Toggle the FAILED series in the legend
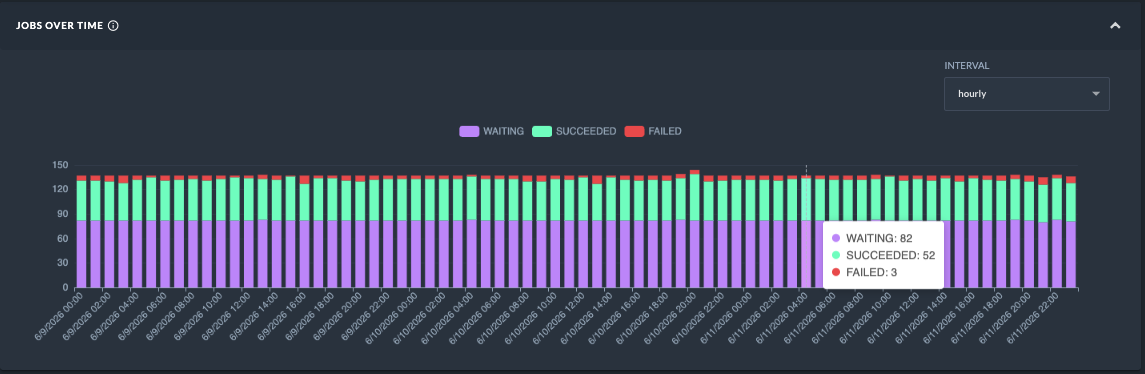Screen dimensions: 1145x374 pos(653,131)
